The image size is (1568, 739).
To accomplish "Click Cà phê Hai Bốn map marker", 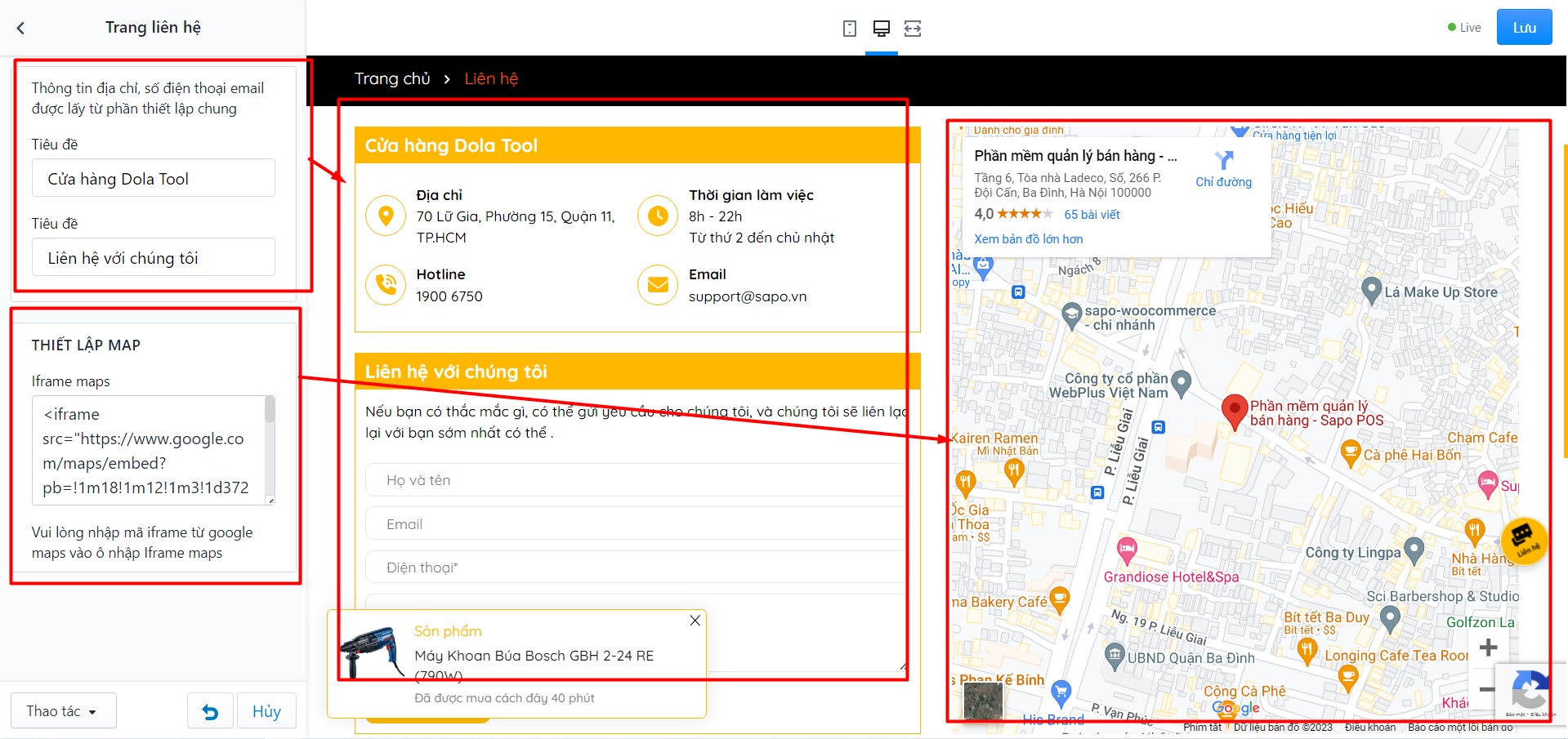I will pyautogui.click(x=1351, y=452).
